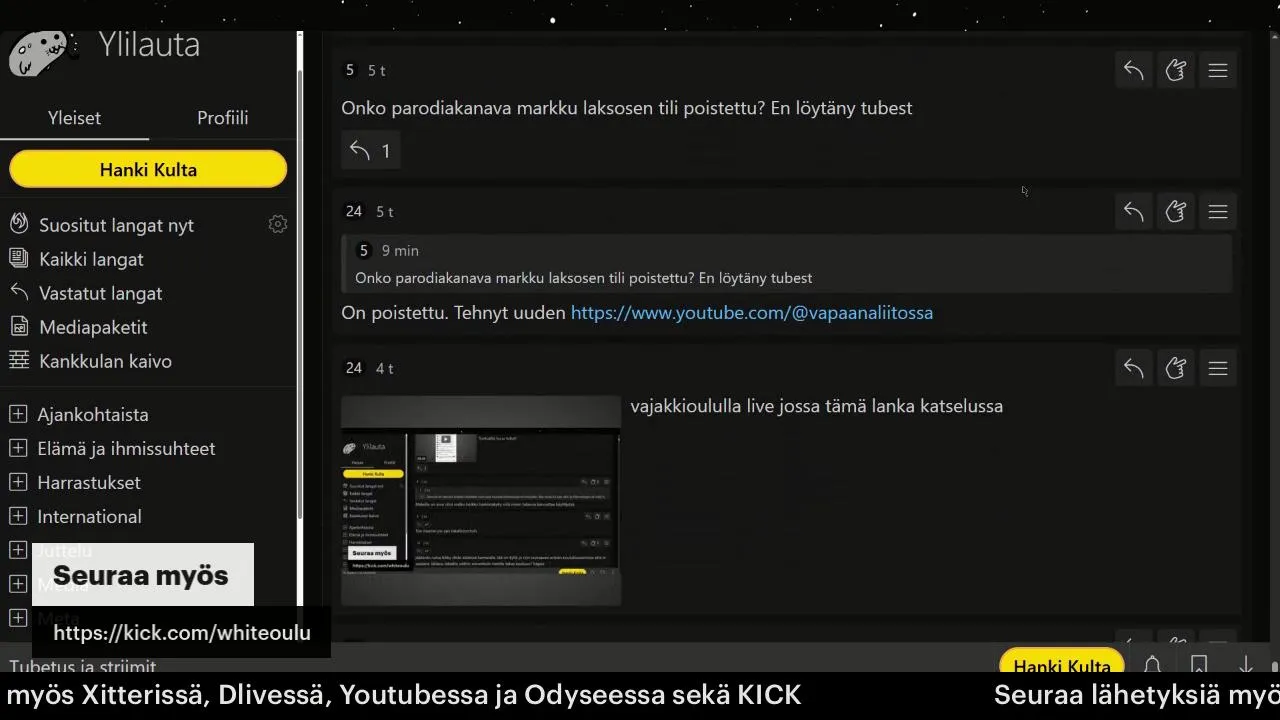Click the Kankkulan kaivo brick icon

tap(19, 360)
